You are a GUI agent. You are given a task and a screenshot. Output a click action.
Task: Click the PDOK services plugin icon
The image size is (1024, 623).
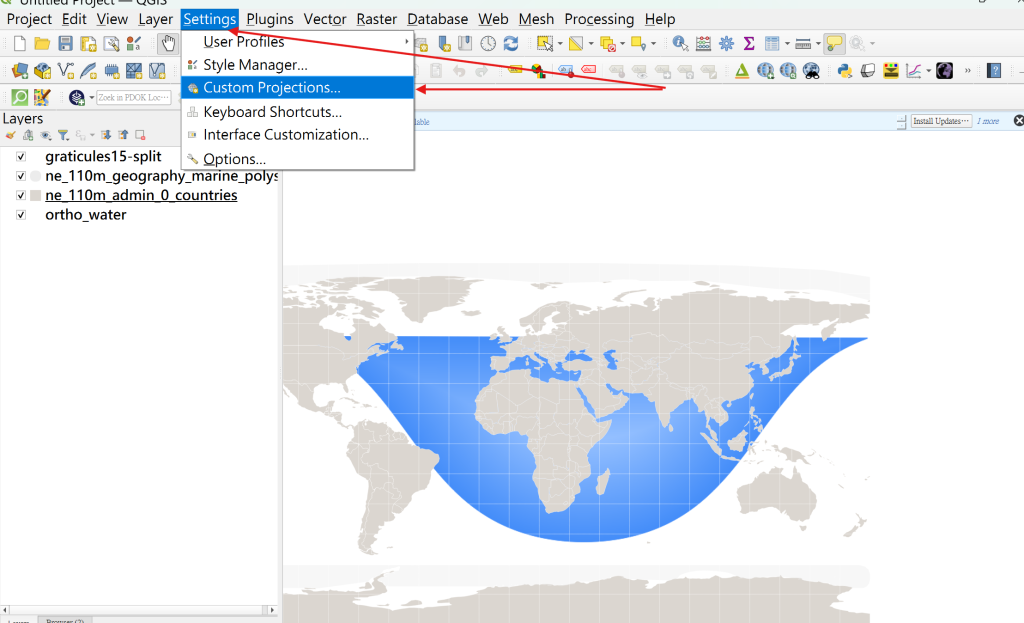coord(76,97)
